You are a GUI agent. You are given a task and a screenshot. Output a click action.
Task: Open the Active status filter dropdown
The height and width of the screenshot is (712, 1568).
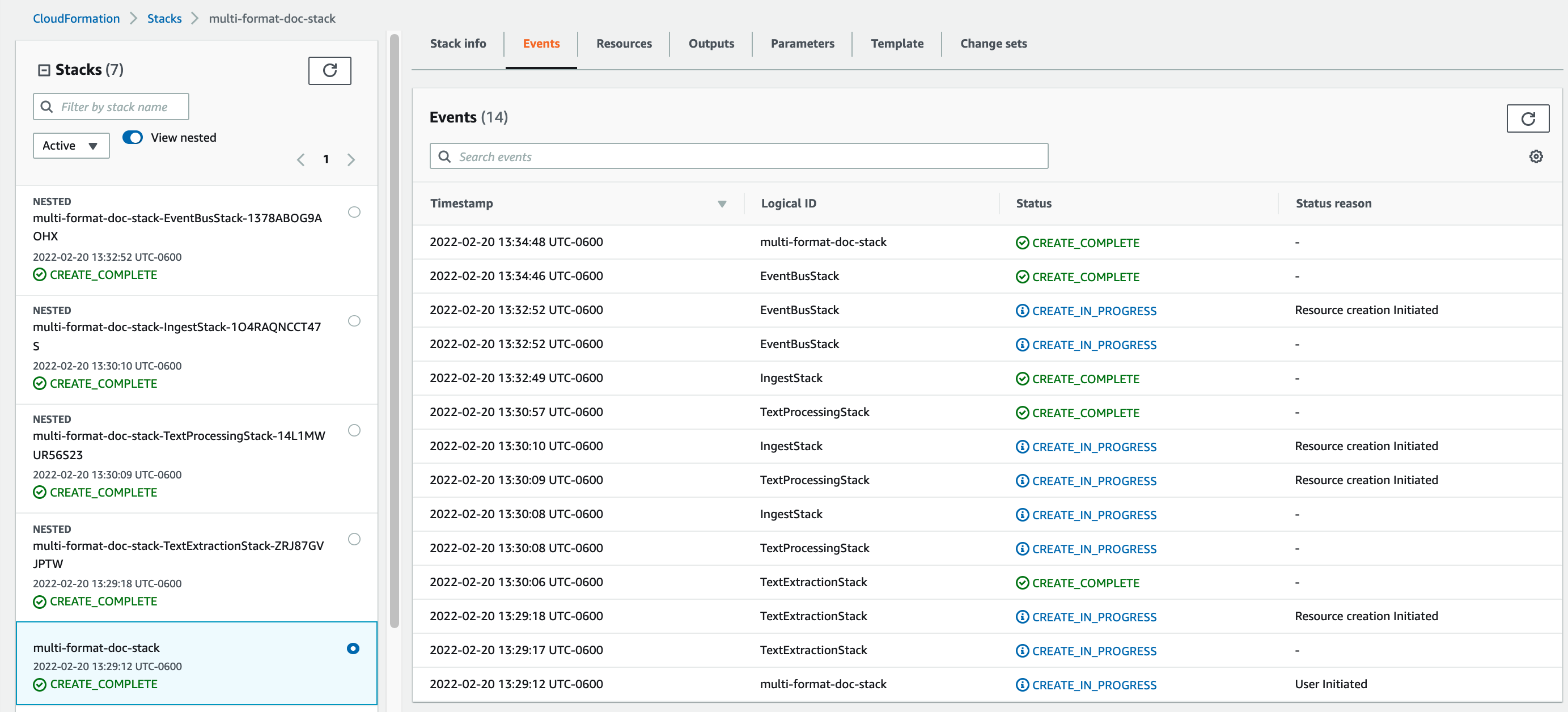click(x=71, y=146)
